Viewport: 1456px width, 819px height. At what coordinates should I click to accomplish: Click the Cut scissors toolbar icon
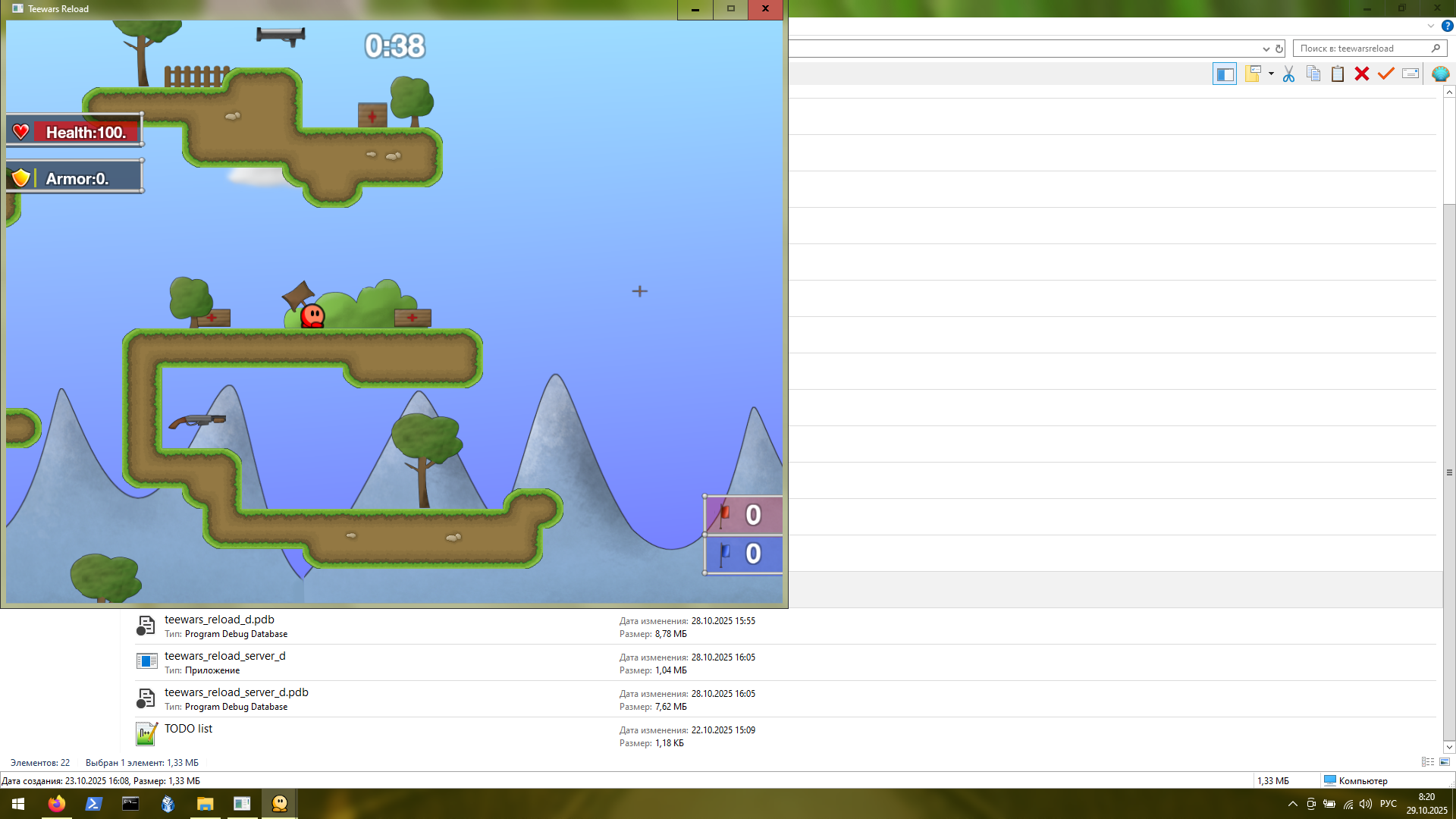(x=1288, y=74)
